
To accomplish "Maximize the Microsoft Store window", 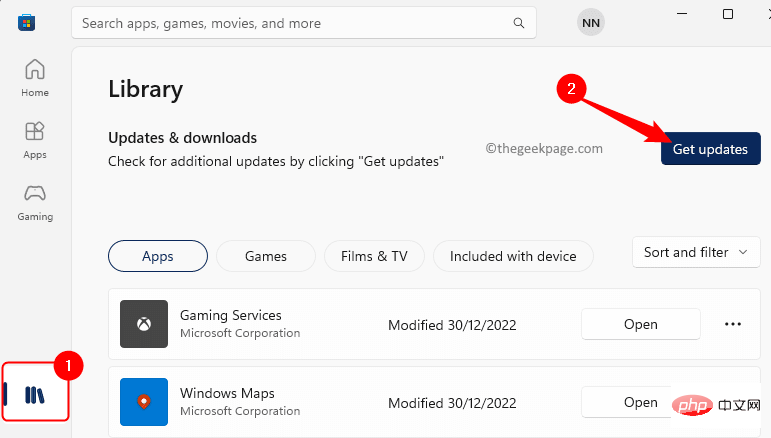I will click(728, 14).
